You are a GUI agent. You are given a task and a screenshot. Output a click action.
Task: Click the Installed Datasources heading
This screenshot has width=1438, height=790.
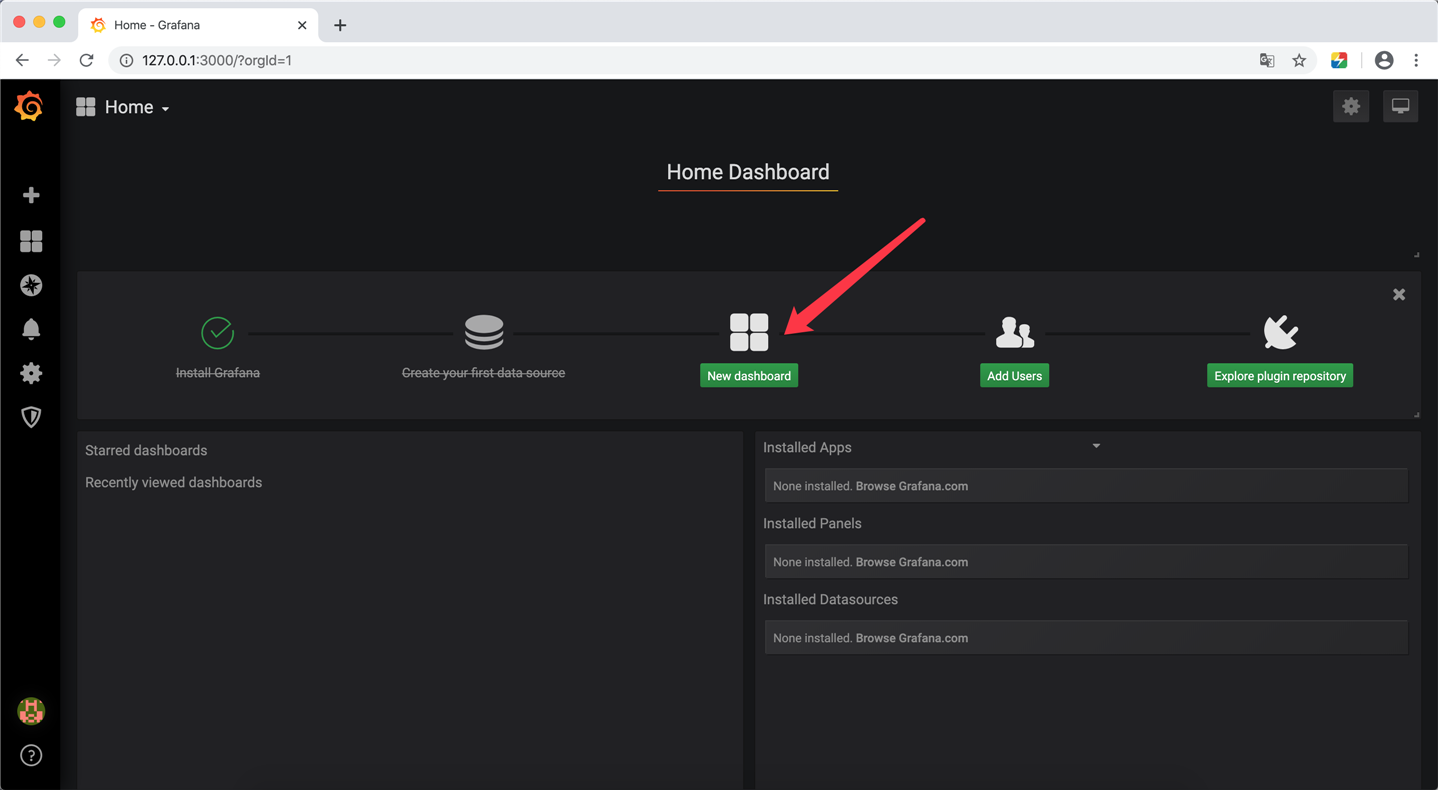click(831, 599)
